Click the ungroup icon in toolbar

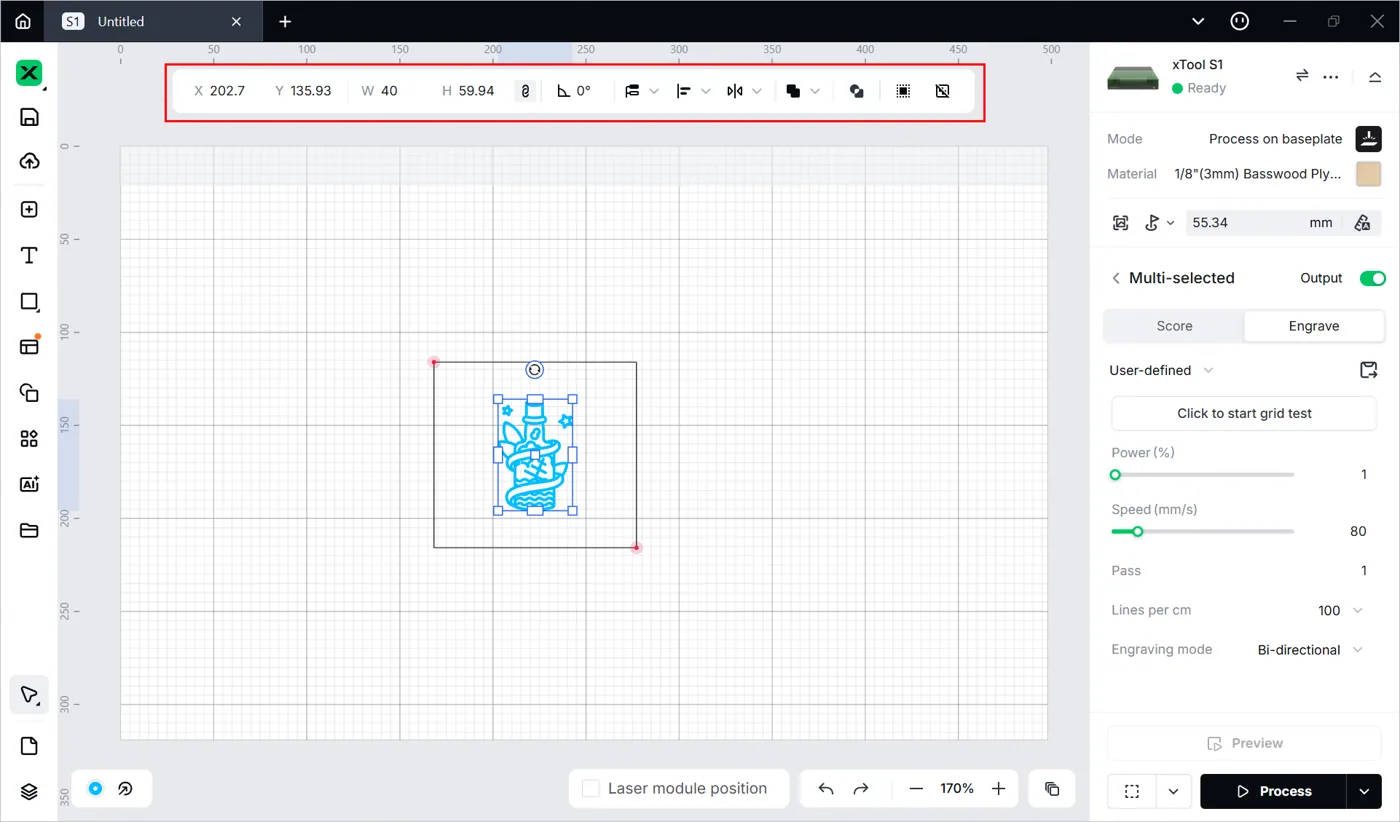click(942, 91)
